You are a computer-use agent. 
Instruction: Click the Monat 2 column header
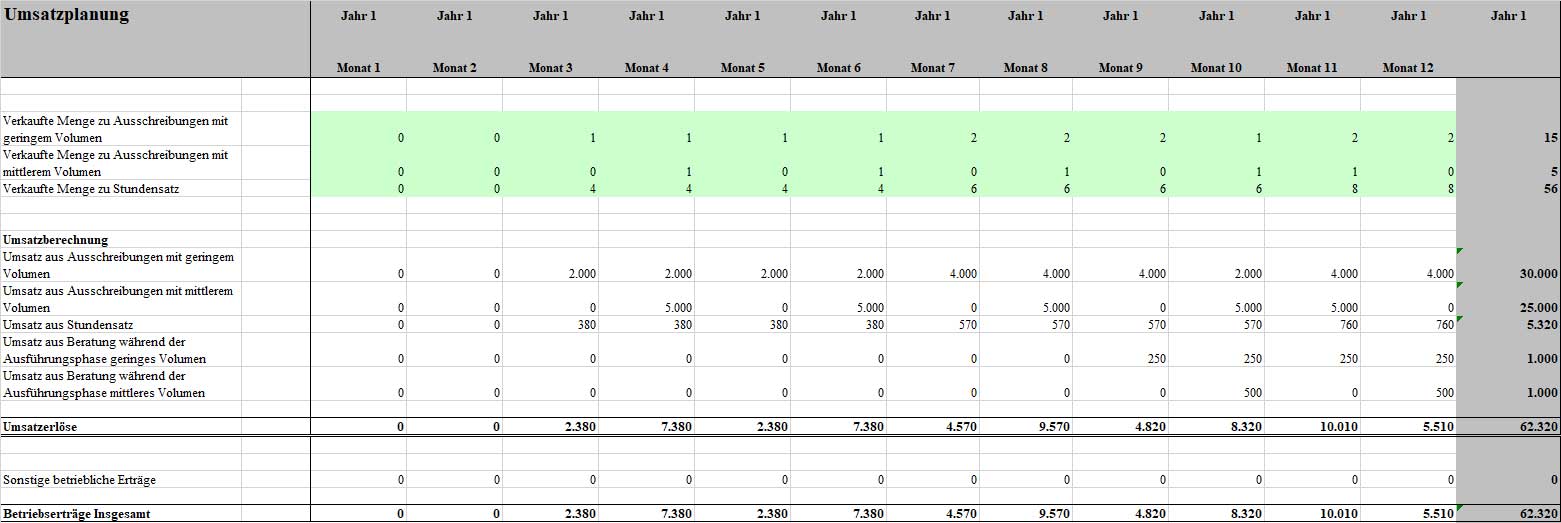[x=454, y=68]
